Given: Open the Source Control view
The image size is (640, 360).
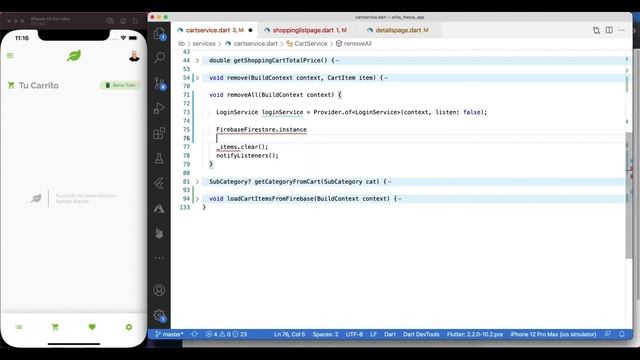Looking at the screenshot, I should click(159, 83).
